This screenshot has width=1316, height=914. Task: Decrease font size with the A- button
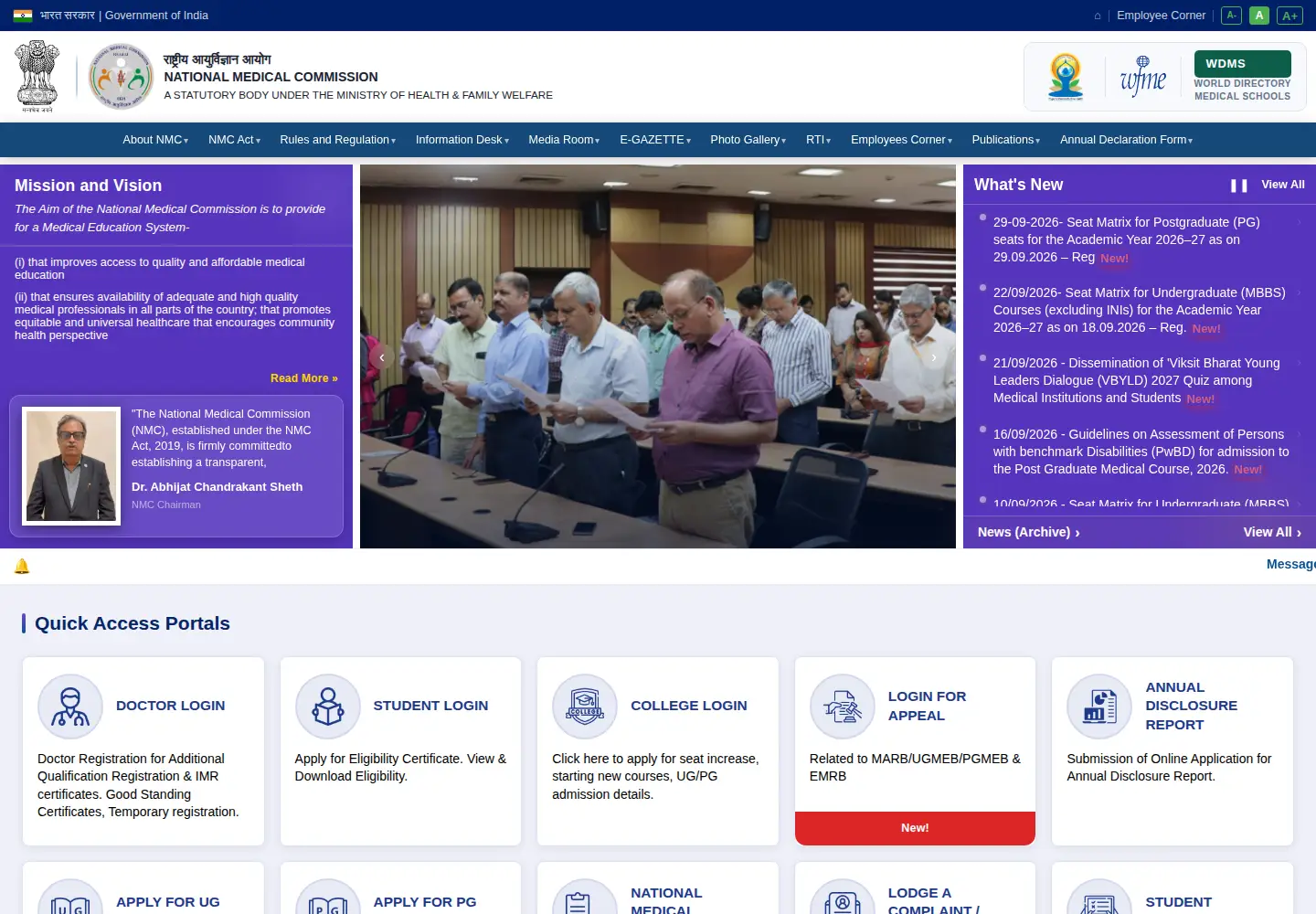coord(1231,16)
